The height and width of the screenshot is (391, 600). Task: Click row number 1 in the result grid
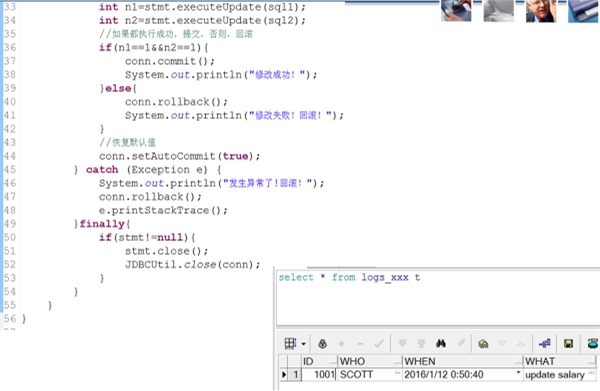click(295, 375)
